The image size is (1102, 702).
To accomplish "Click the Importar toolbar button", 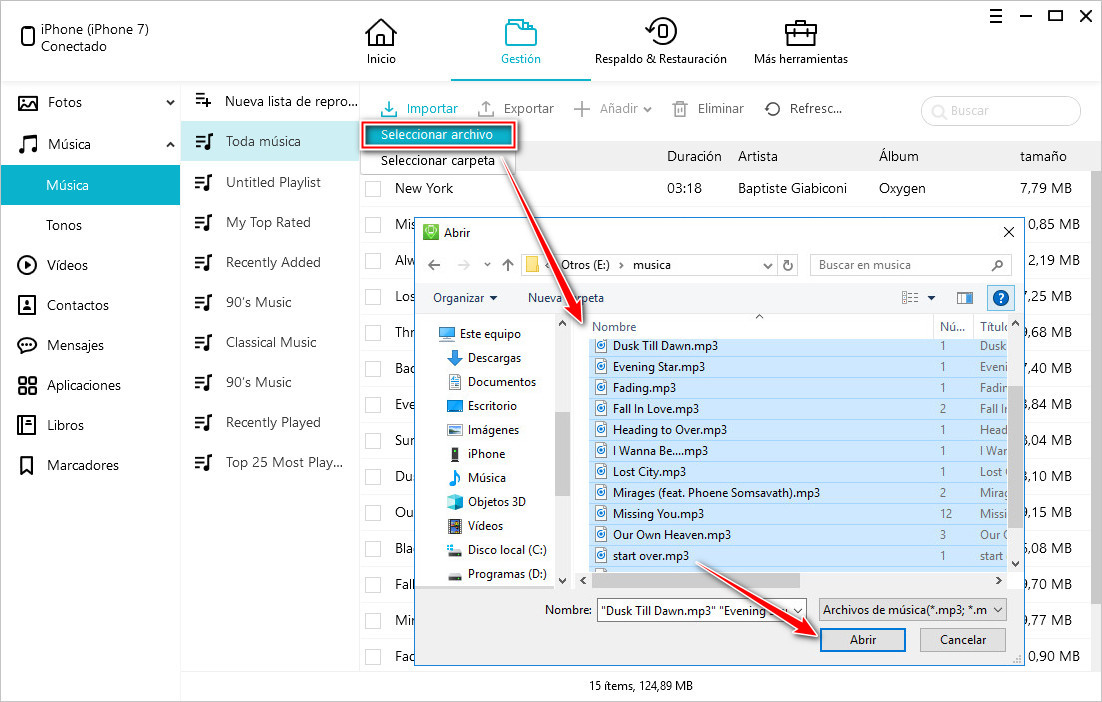I will (x=419, y=109).
